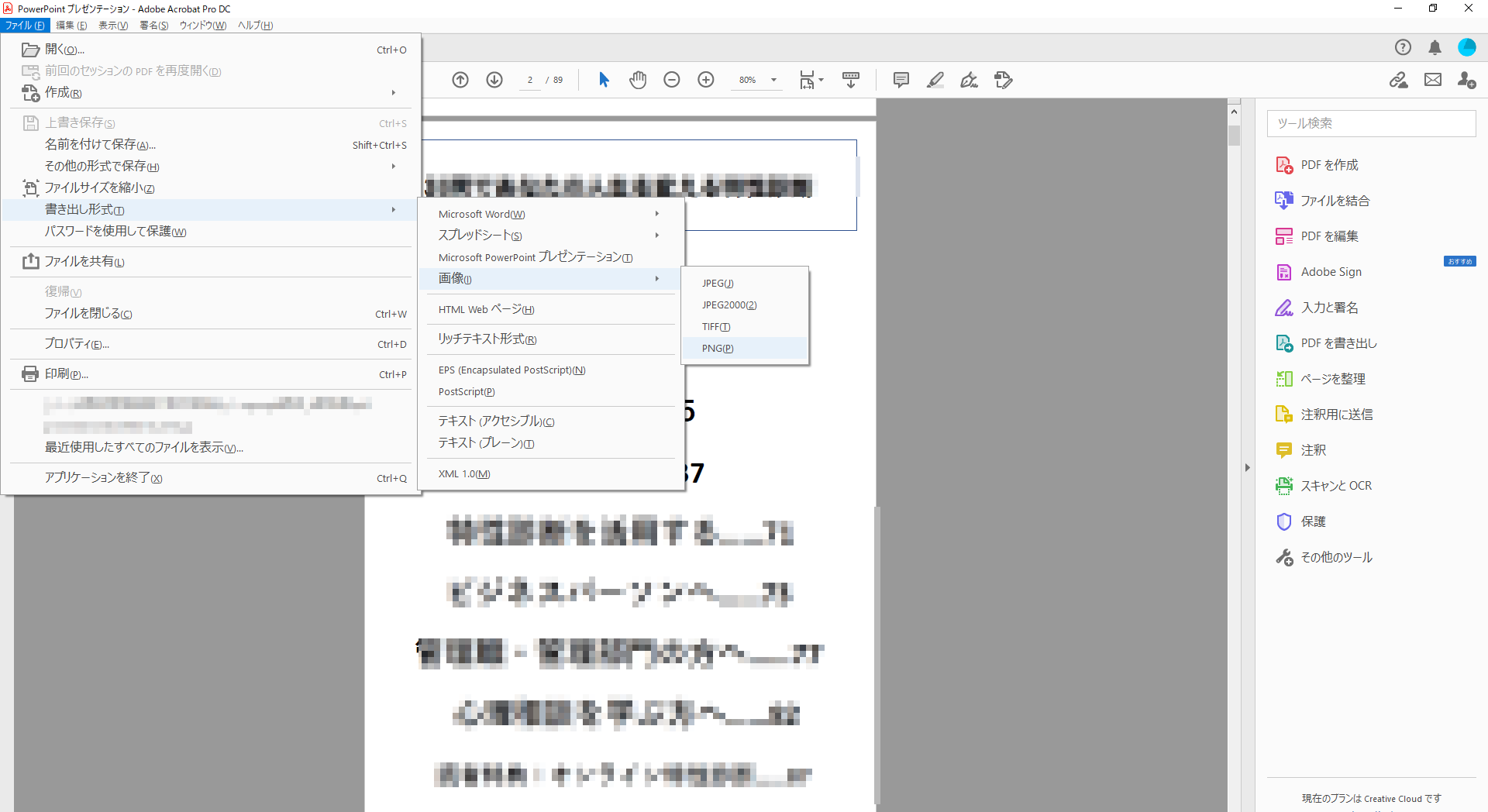This screenshot has height=812, width=1488.
Task: Select パスワードを使用して保護 entry
Action: (x=211, y=232)
